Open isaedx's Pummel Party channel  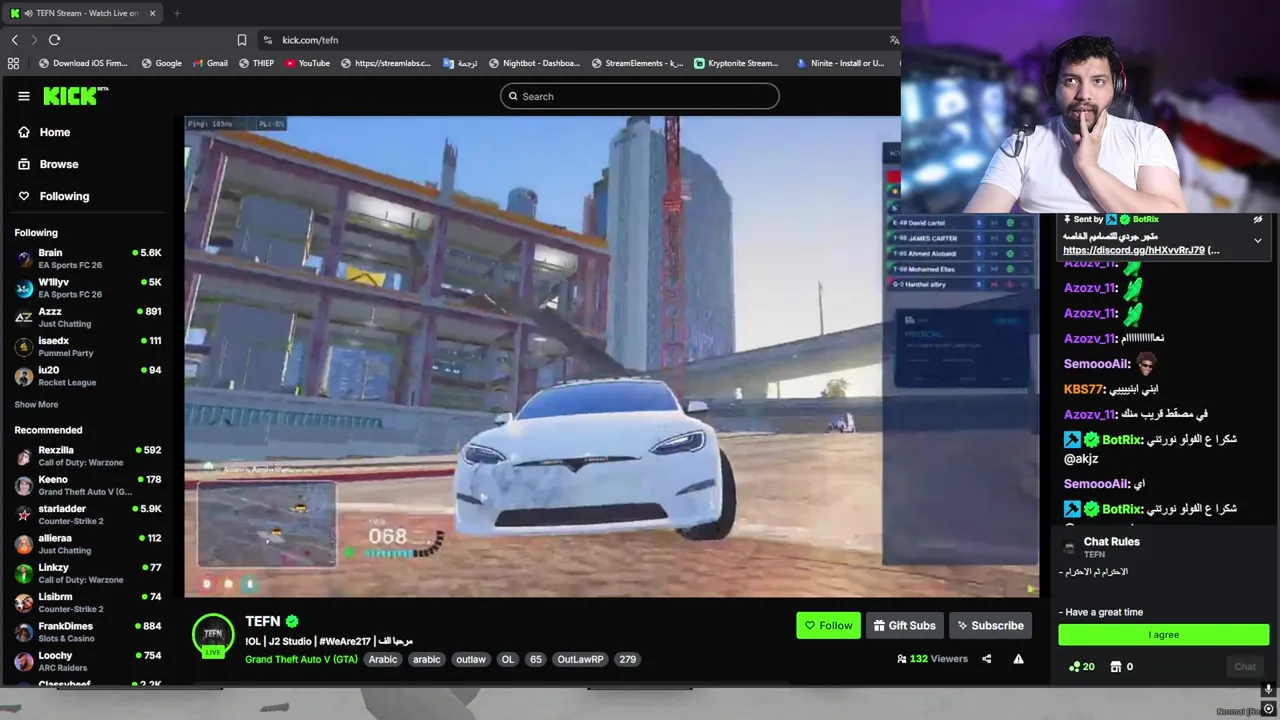point(88,347)
